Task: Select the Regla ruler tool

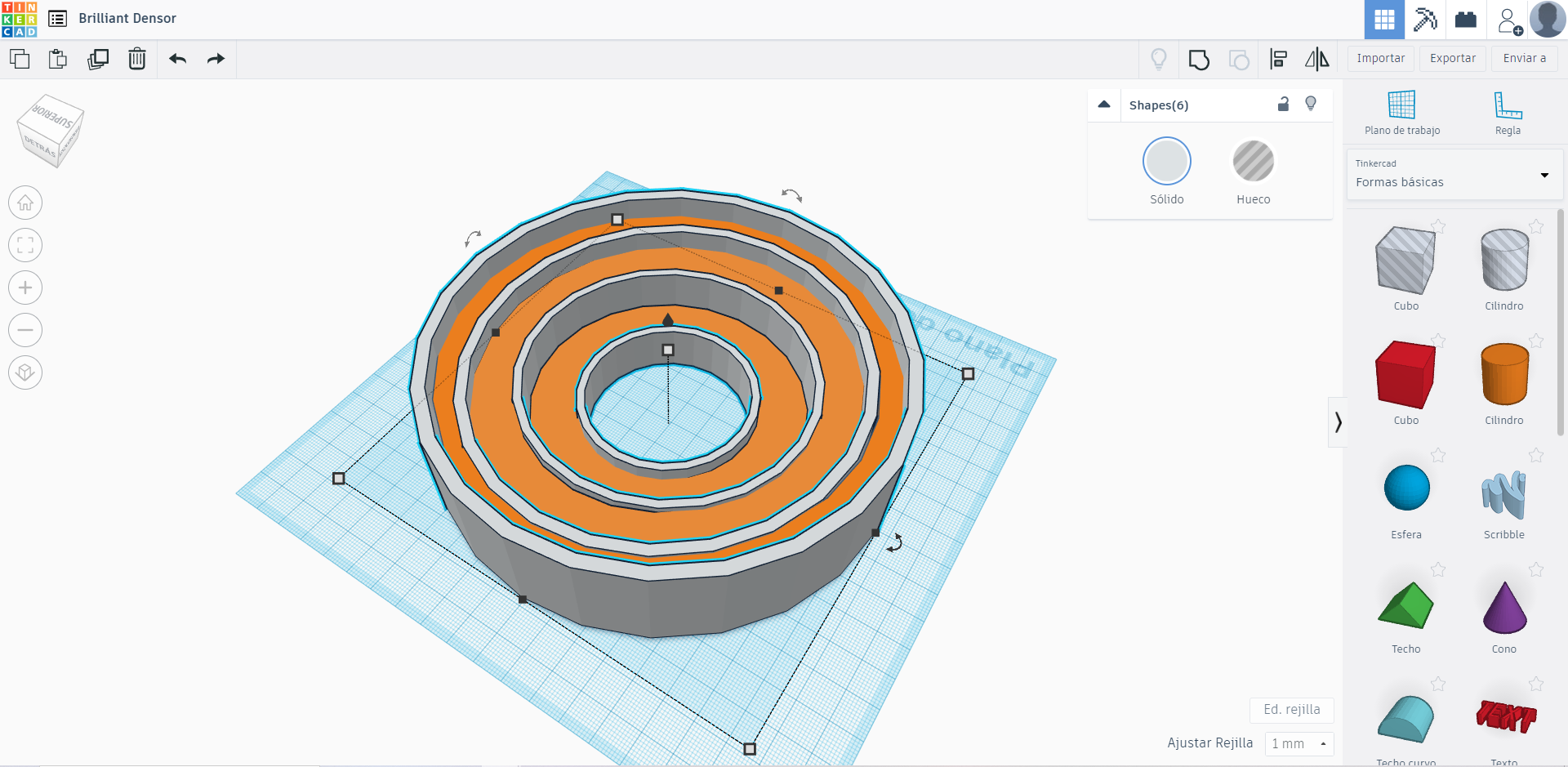Action: 1508,114
